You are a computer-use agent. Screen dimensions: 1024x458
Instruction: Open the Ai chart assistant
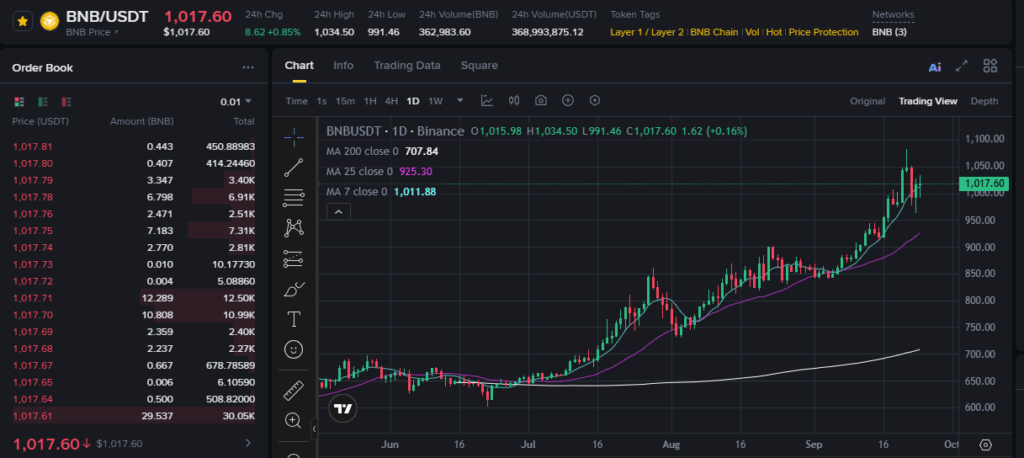935,67
